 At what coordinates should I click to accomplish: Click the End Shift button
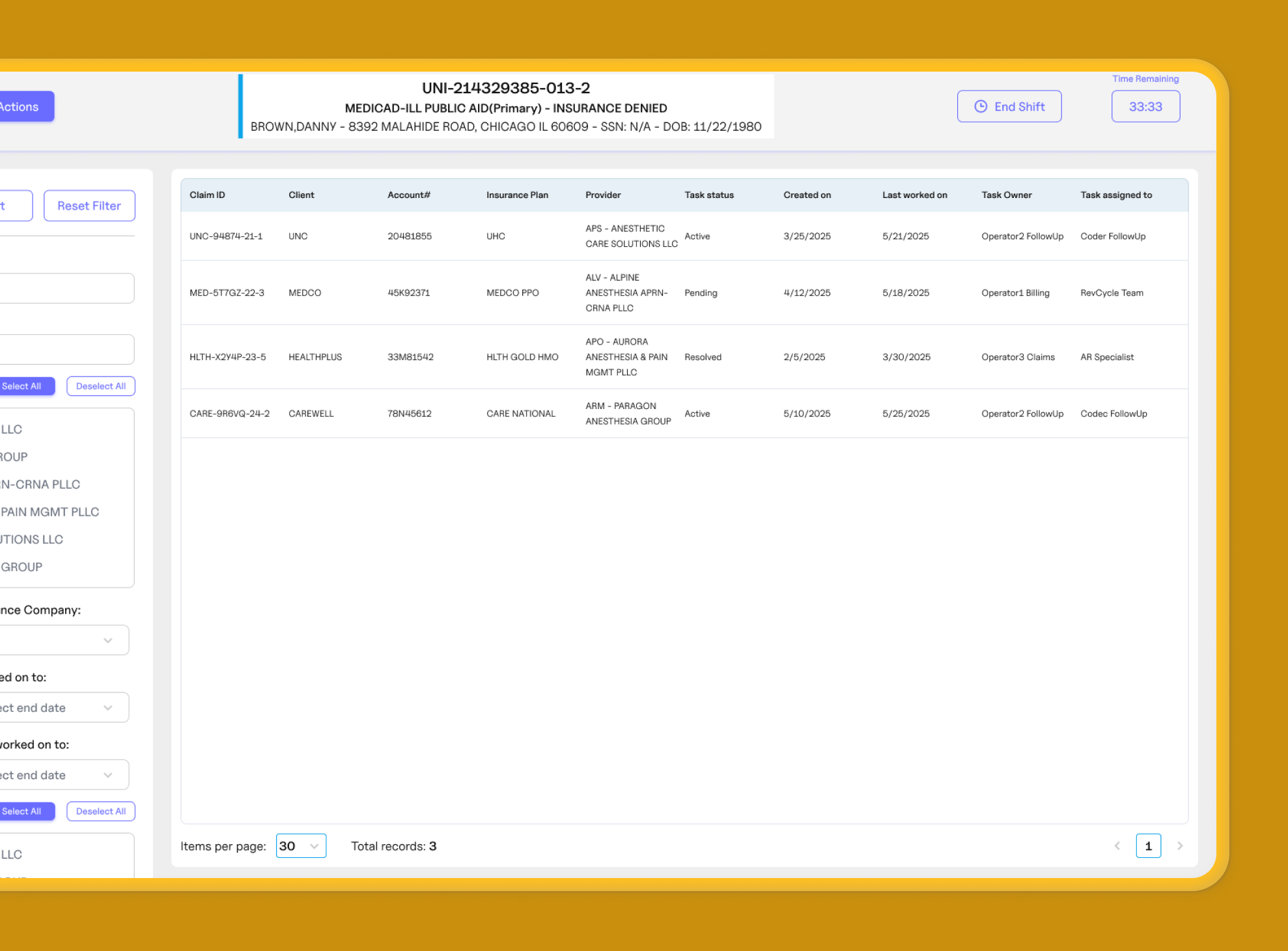(1009, 106)
